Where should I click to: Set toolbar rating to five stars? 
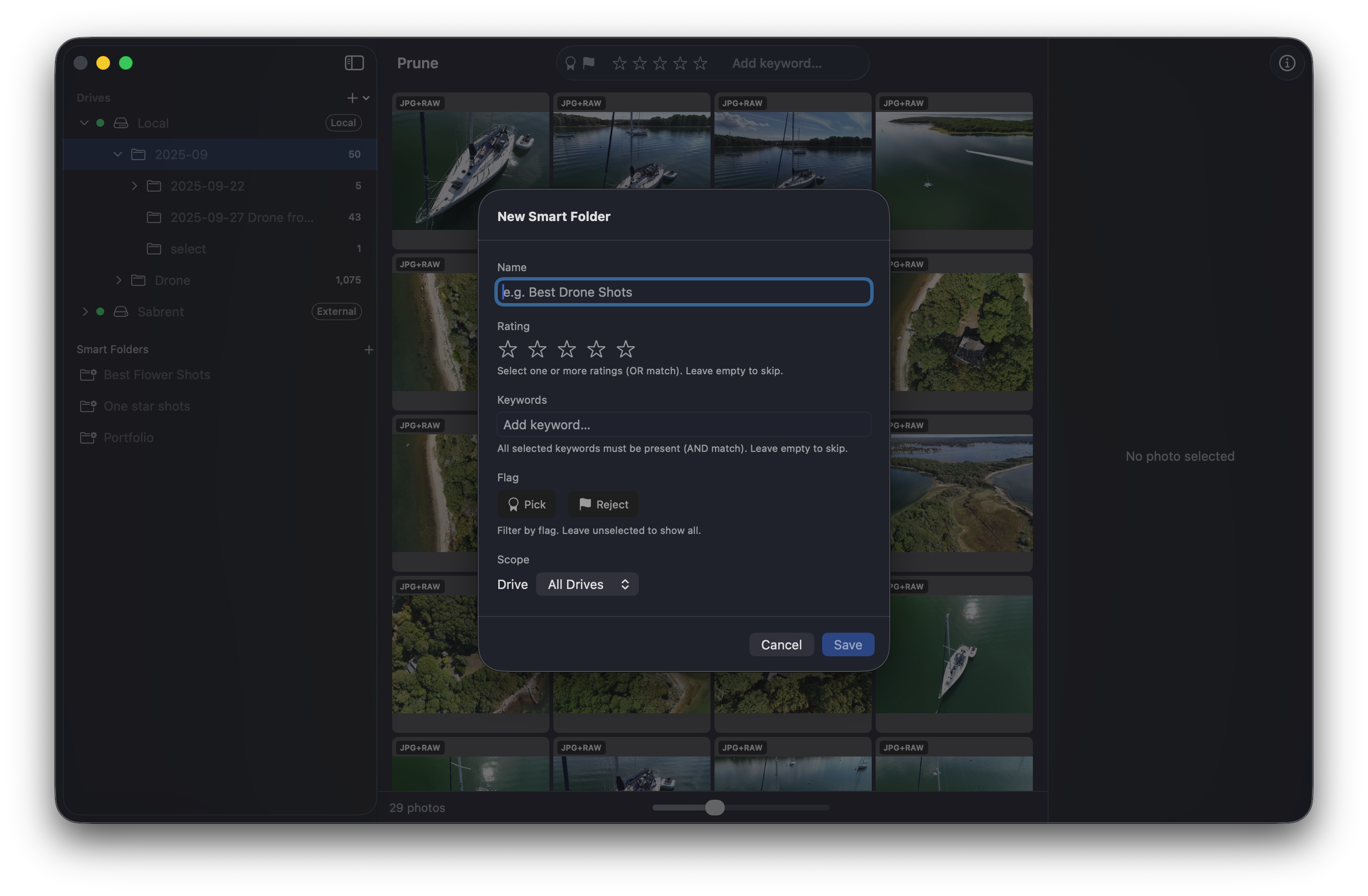click(700, 63)
